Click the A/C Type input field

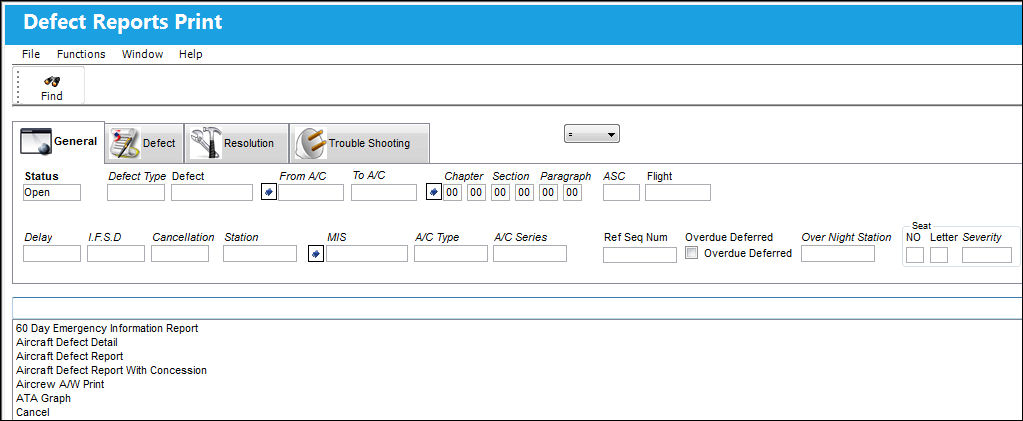[451, 254]
